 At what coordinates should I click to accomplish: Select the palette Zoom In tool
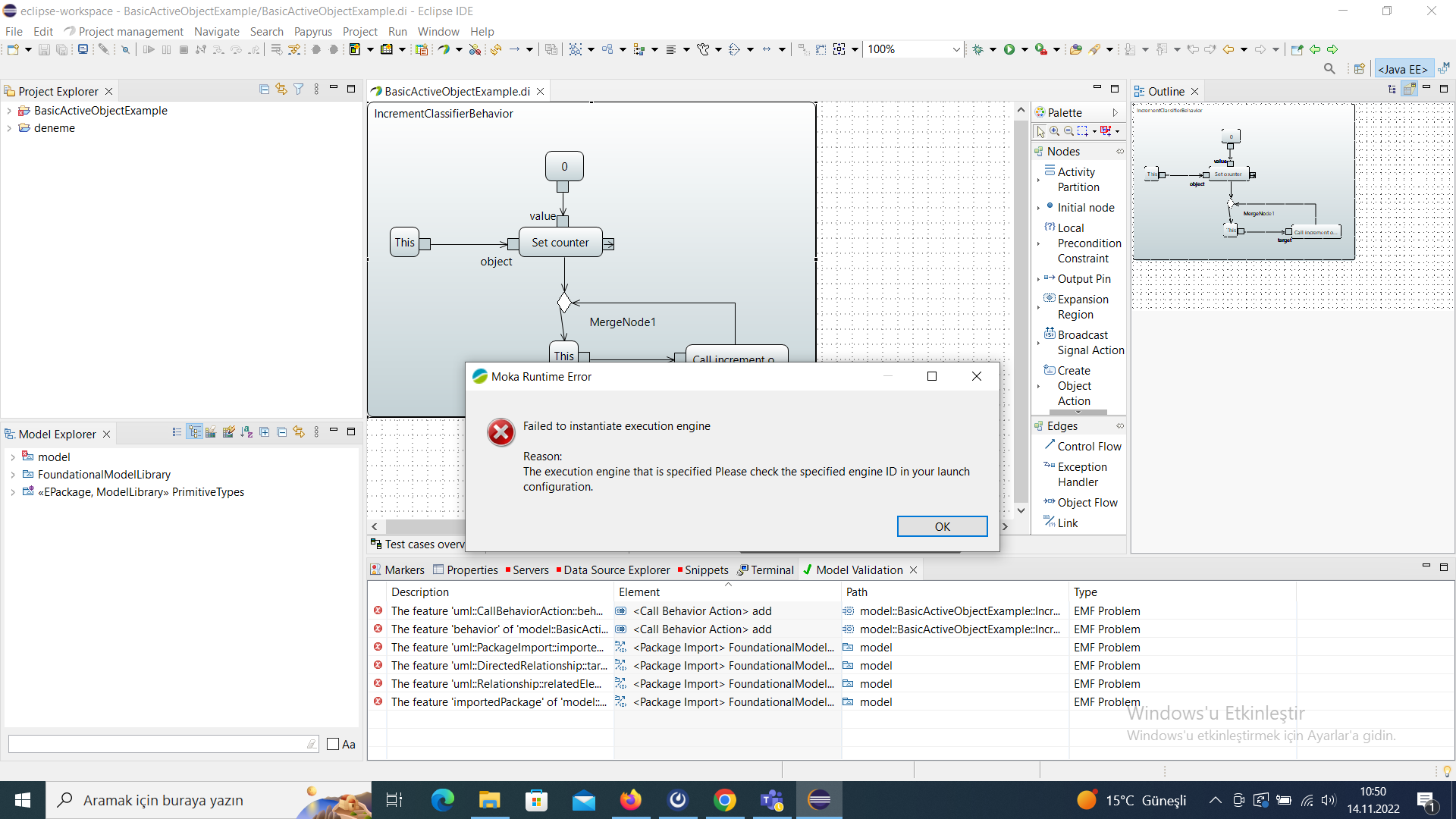[1055, 131]
